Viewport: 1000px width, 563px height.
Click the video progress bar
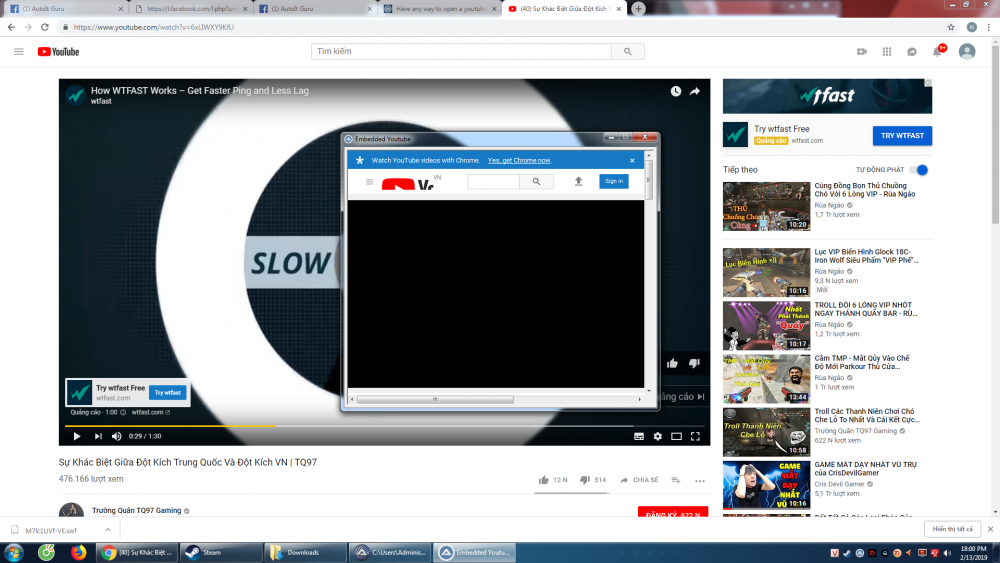(x=385, y=425)
